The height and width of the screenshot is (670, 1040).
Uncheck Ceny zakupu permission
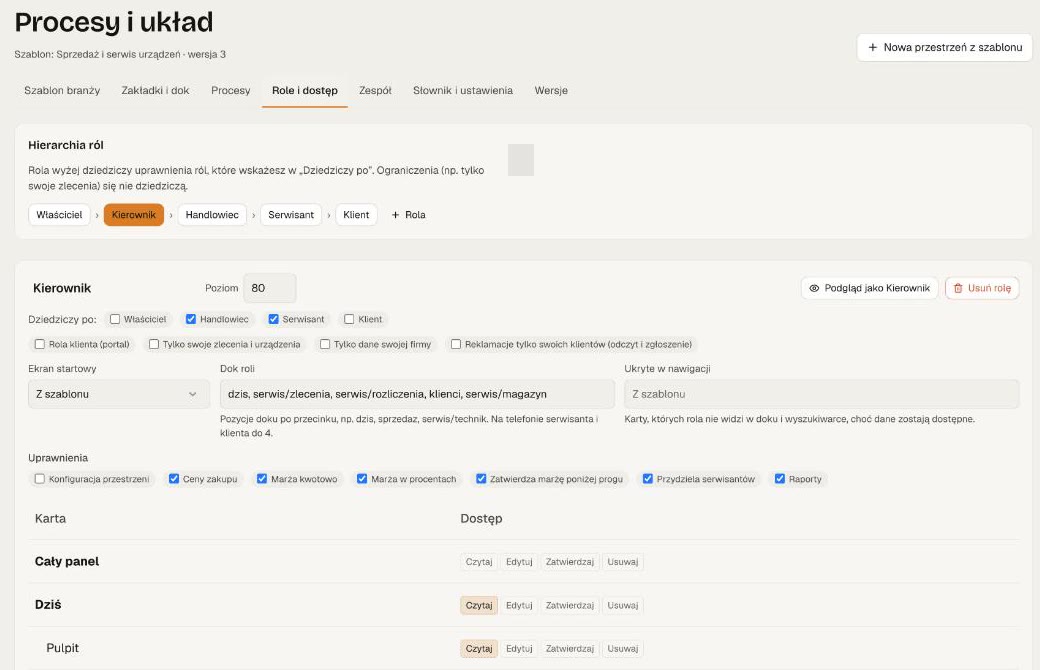174,479
